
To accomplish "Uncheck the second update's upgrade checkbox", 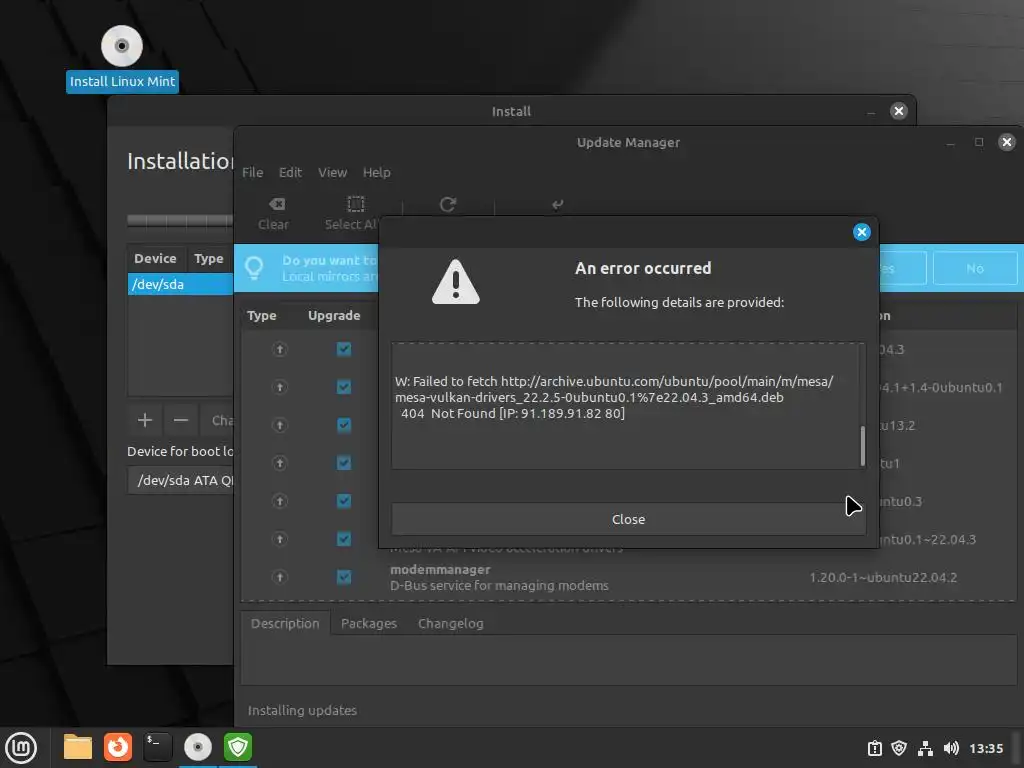I will (344, 387).
